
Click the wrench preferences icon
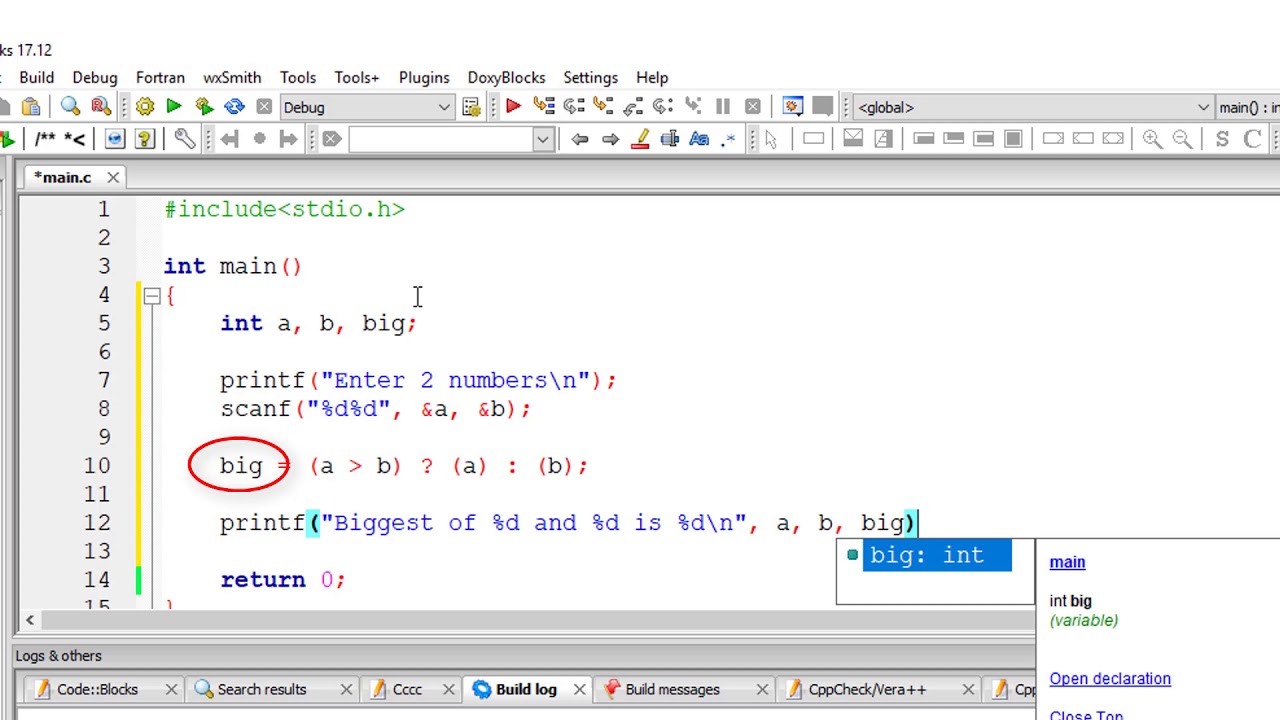(185, 139)
